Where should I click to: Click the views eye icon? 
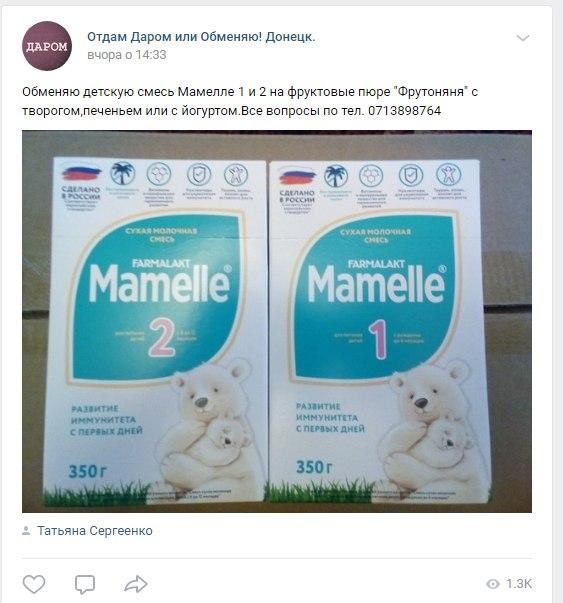coord(493,584)
